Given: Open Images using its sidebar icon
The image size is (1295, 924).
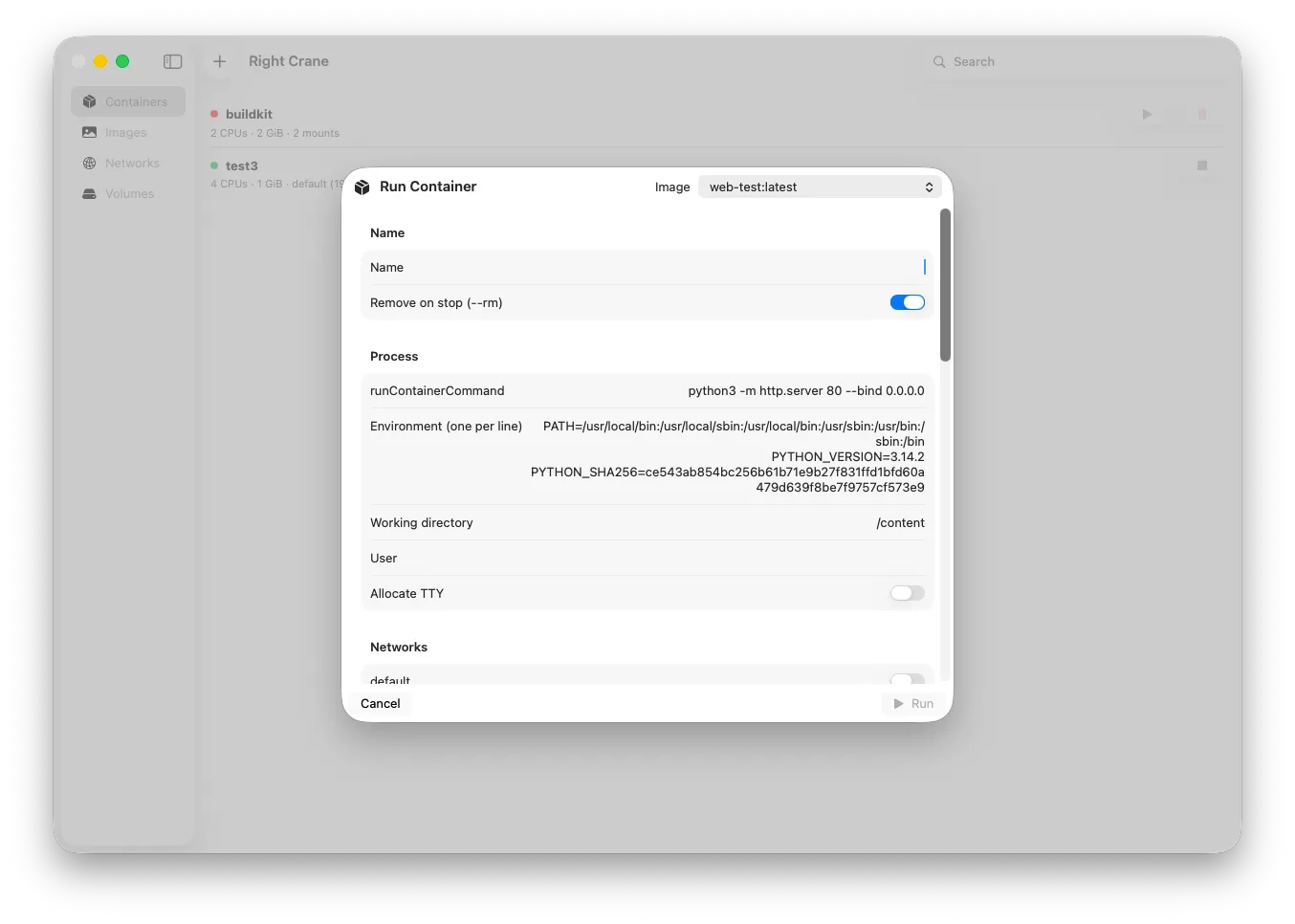Looking at the screenshot, I should tap(89, 132).
